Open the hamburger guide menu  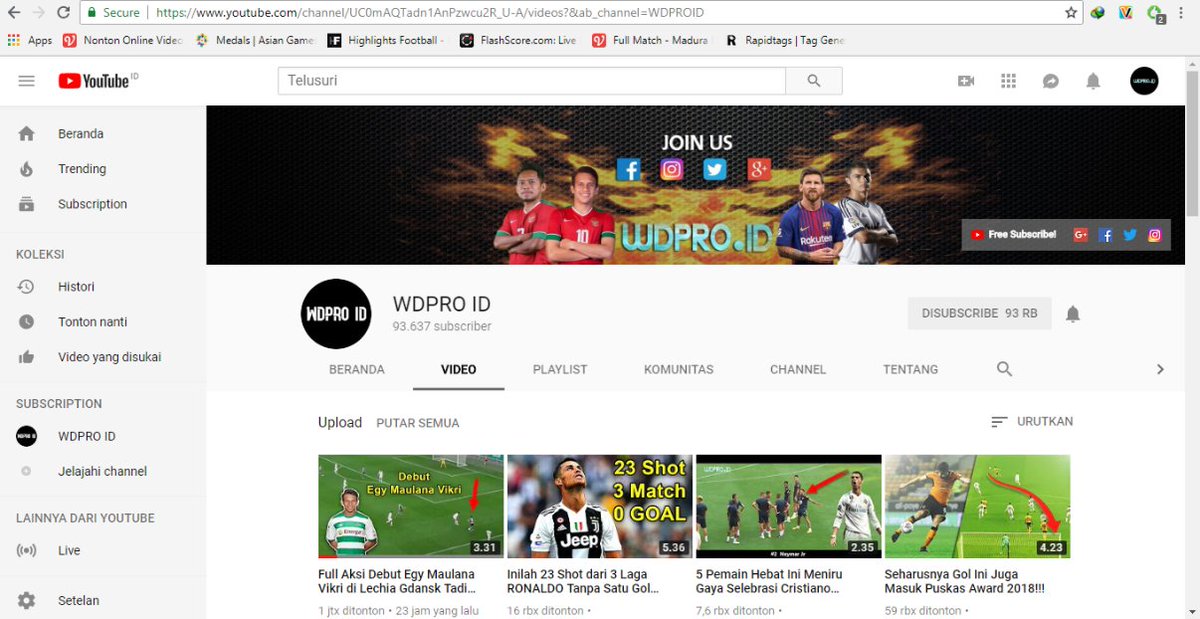27,81
